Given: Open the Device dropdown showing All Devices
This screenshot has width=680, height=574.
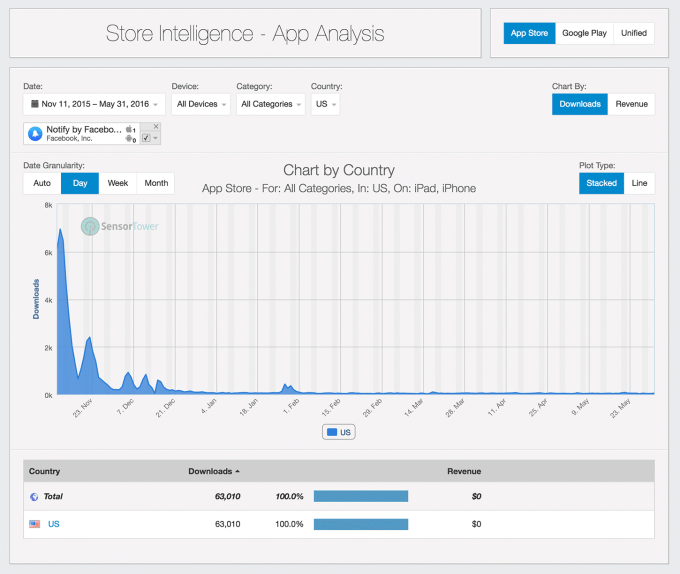Looking at the screenshot, I should [200, 104].
